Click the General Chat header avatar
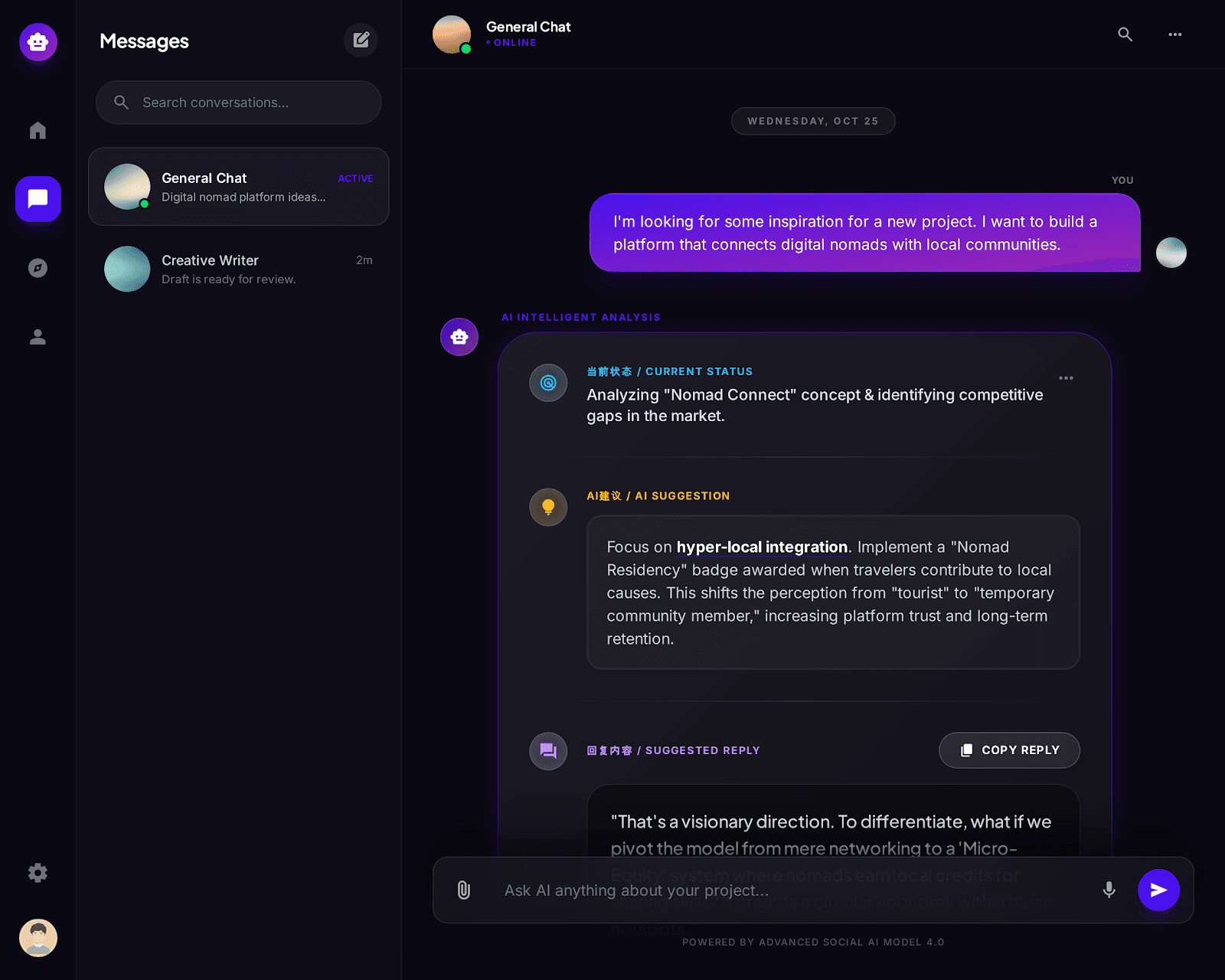This screenshot has width=1225, height=980. [x=452, y=34]
